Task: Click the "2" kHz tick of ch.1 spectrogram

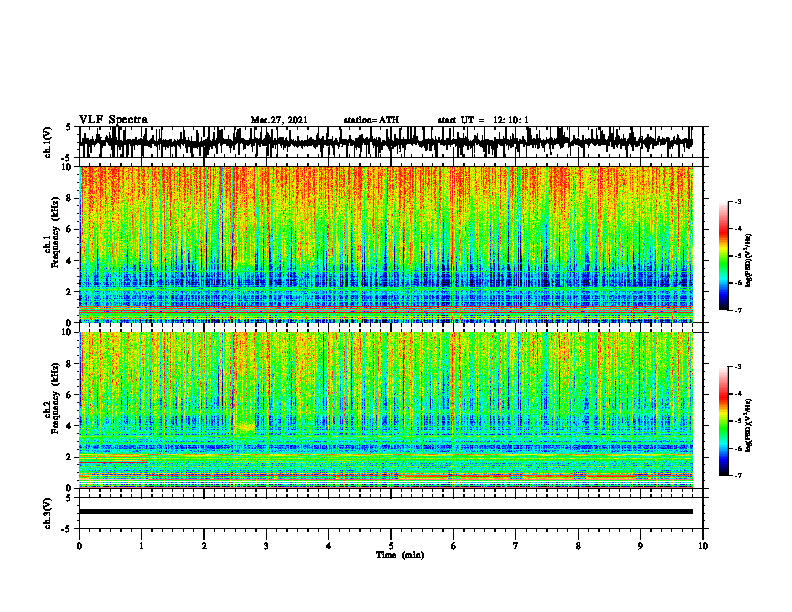Action: [71, 292]
